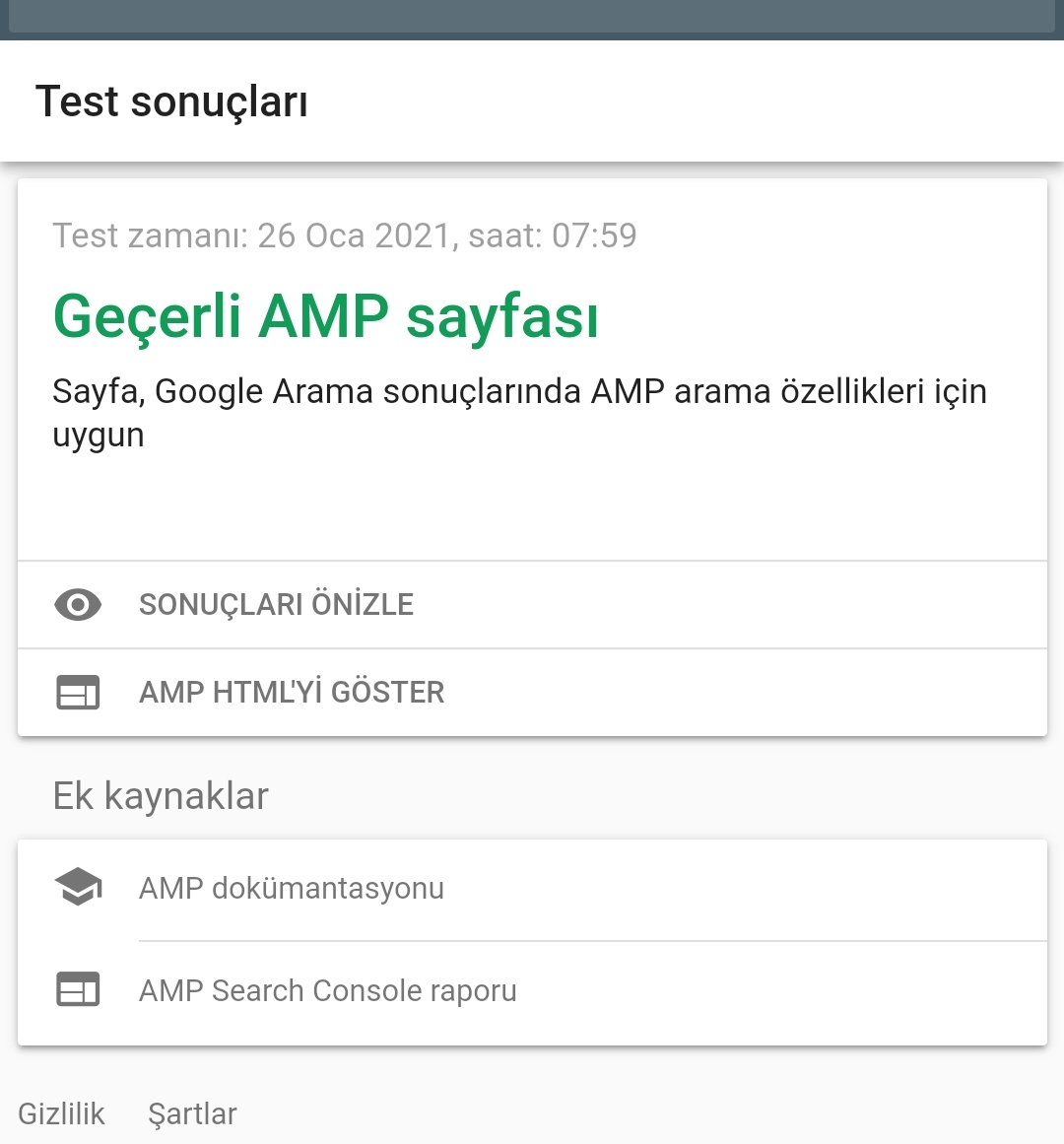The width and height of the screenshot is (1064, 1144).
Task: Click the Test sonuçları header
Action: tap(171, 101)
